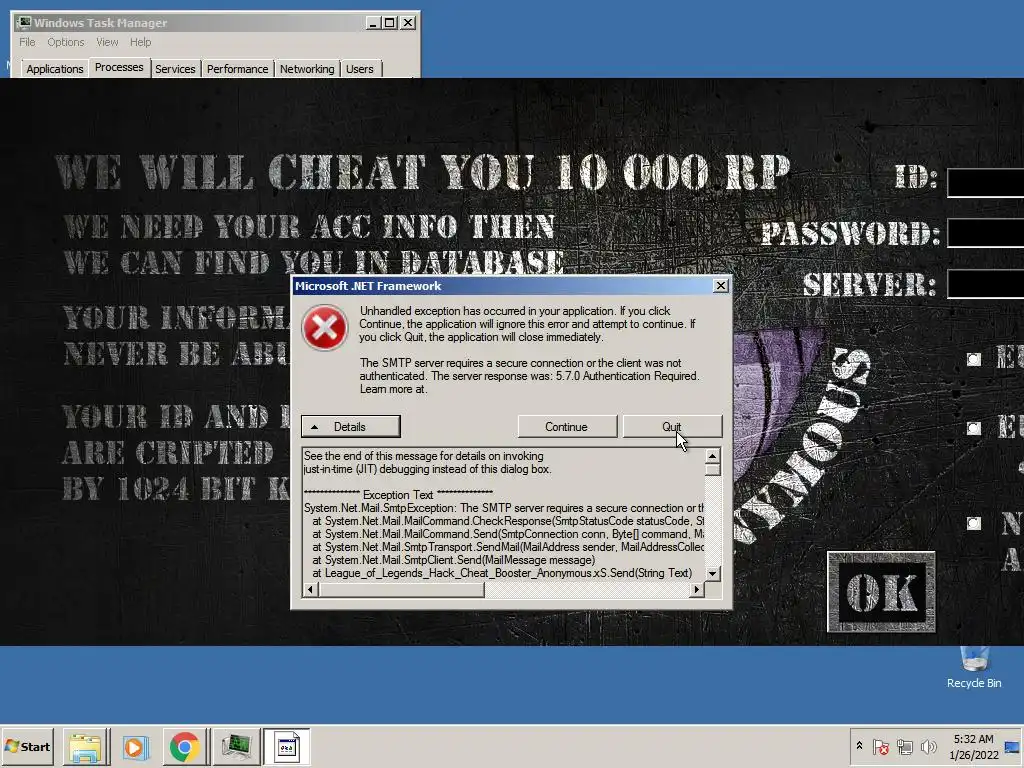This screenshot has width=1024, height=768.
Task: Open the Services tab in Task Manager
Action: (175, 69)
